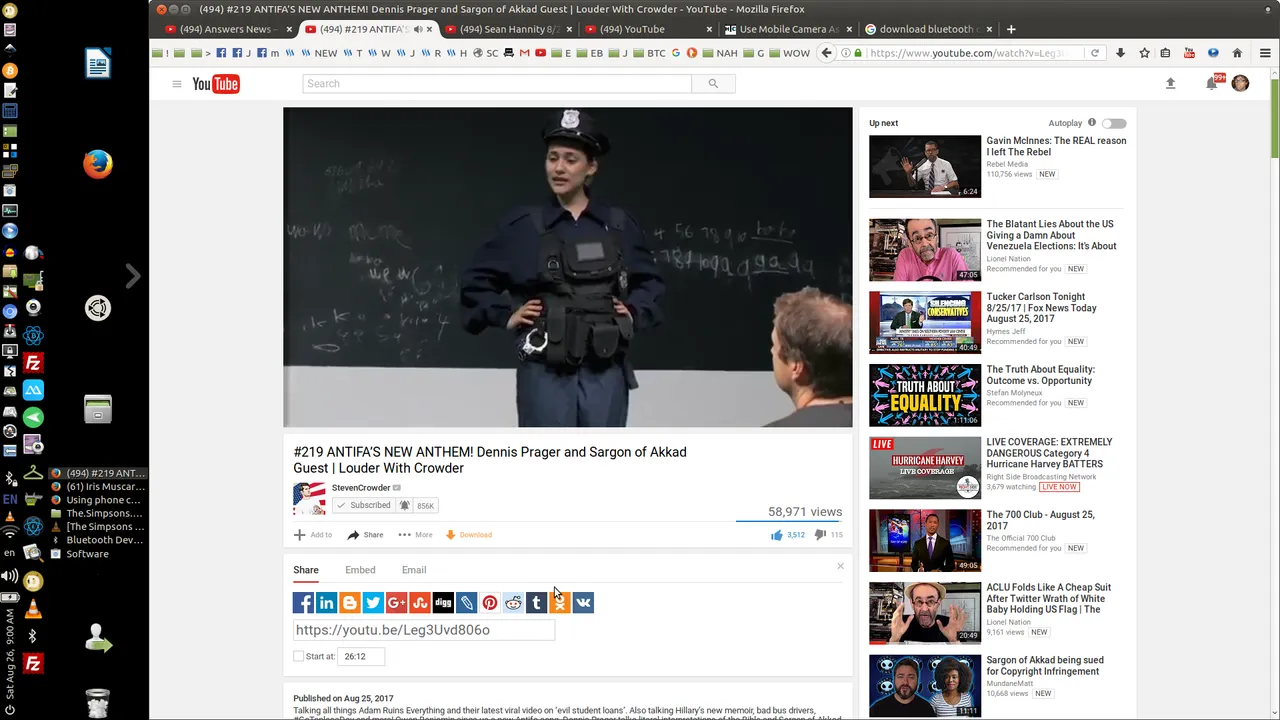The image size is (1280, 720).
Task: Switch to Answers News browser tab
Action: 225,29
